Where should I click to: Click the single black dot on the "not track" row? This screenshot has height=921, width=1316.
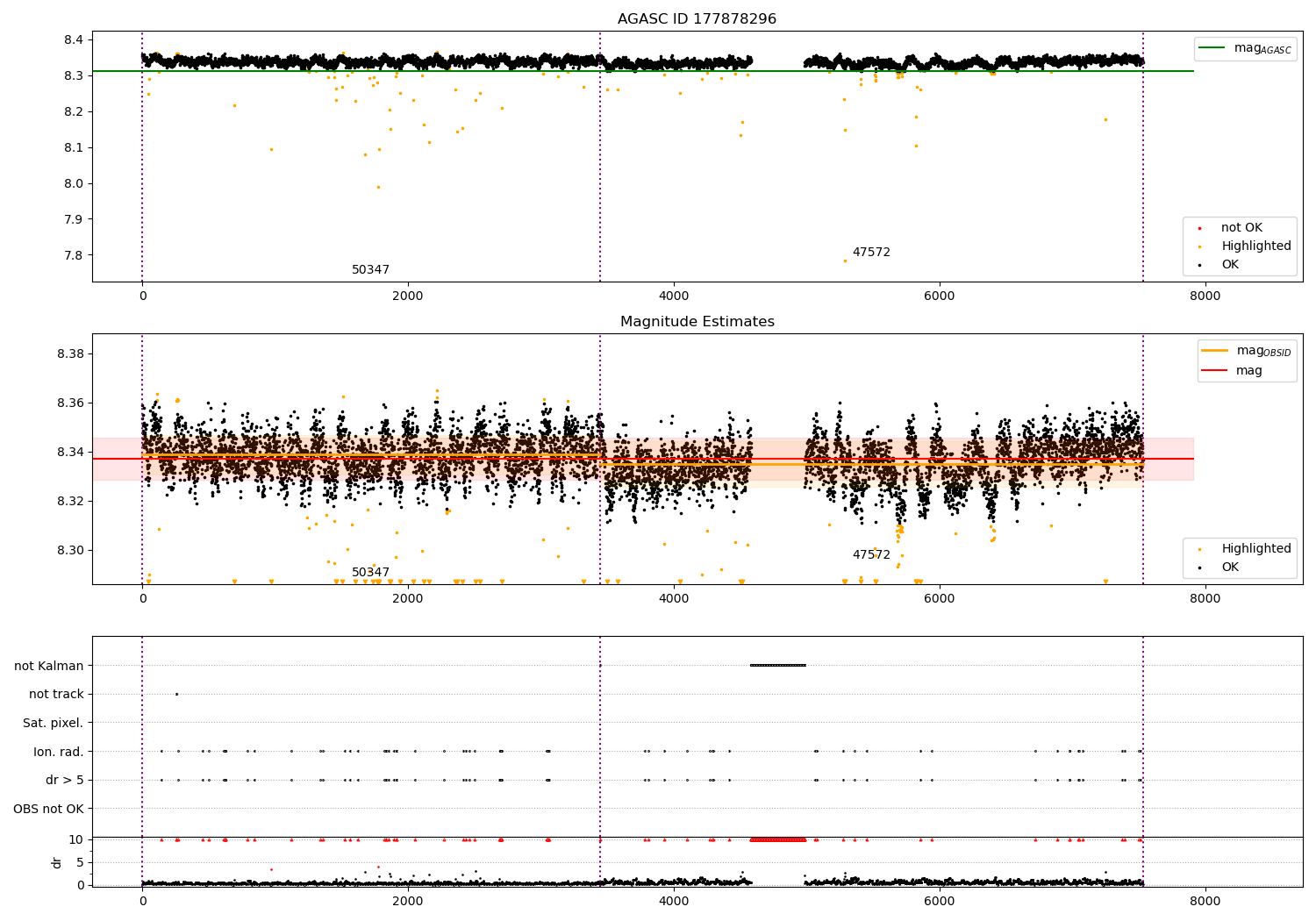click(176, 694)
